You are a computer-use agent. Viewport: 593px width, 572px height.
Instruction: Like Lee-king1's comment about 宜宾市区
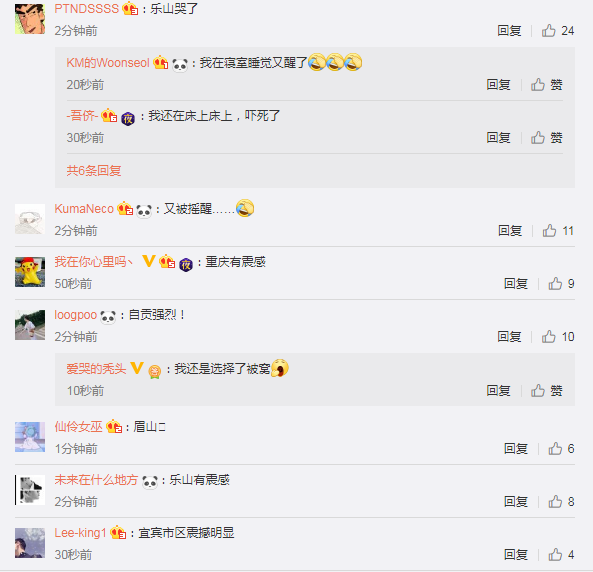coord(555,554)
